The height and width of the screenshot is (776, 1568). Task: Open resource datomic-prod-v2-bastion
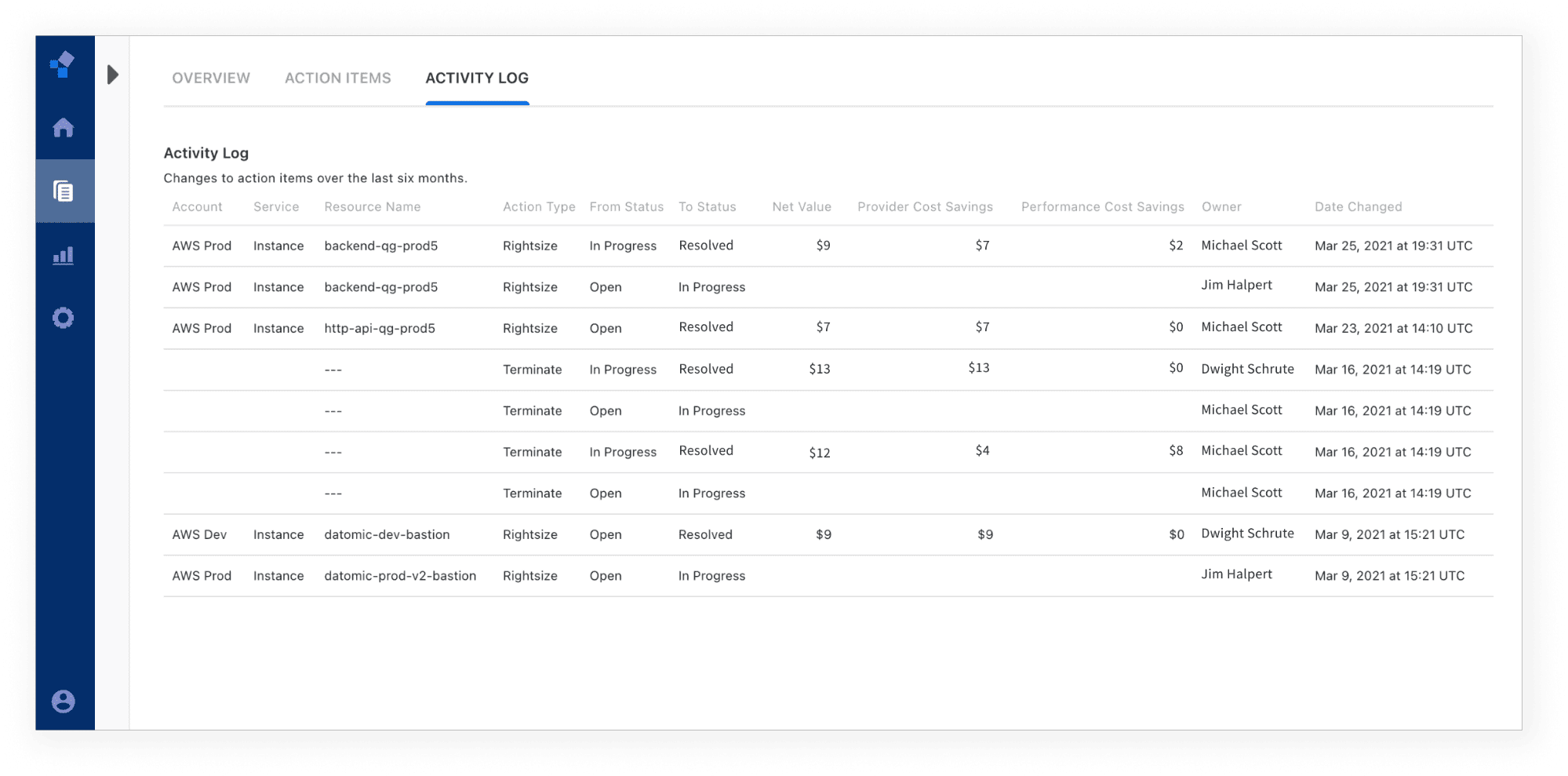click(x=400, y=575)
